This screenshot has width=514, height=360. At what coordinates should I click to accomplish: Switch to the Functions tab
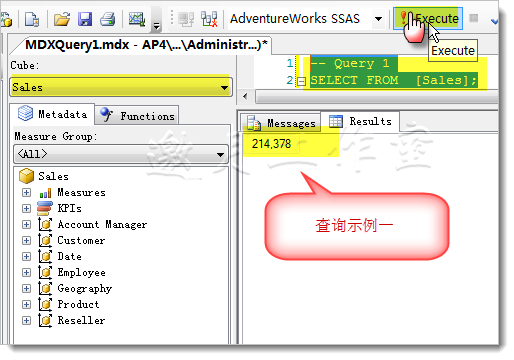[137, 116]
